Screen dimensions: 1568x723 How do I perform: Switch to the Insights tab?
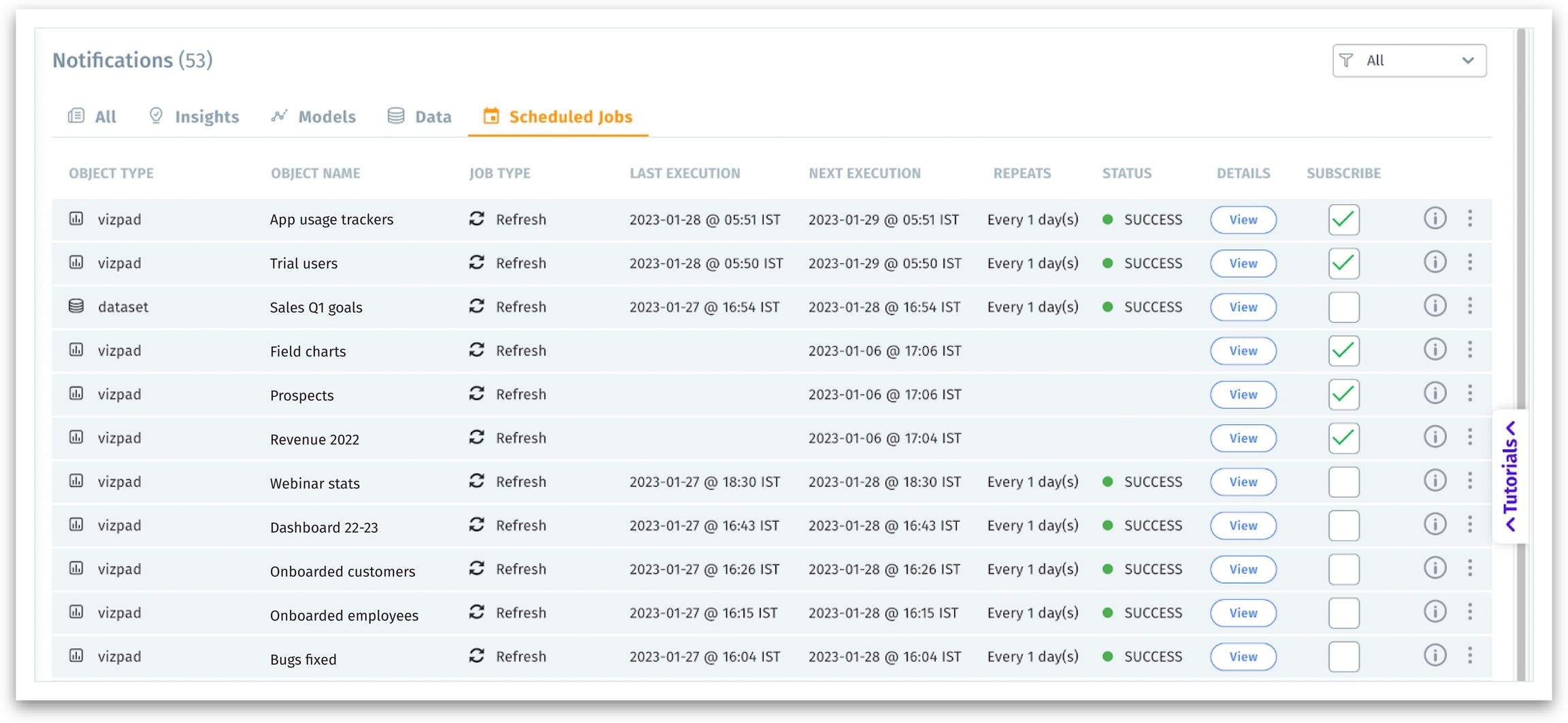(194, 117)
